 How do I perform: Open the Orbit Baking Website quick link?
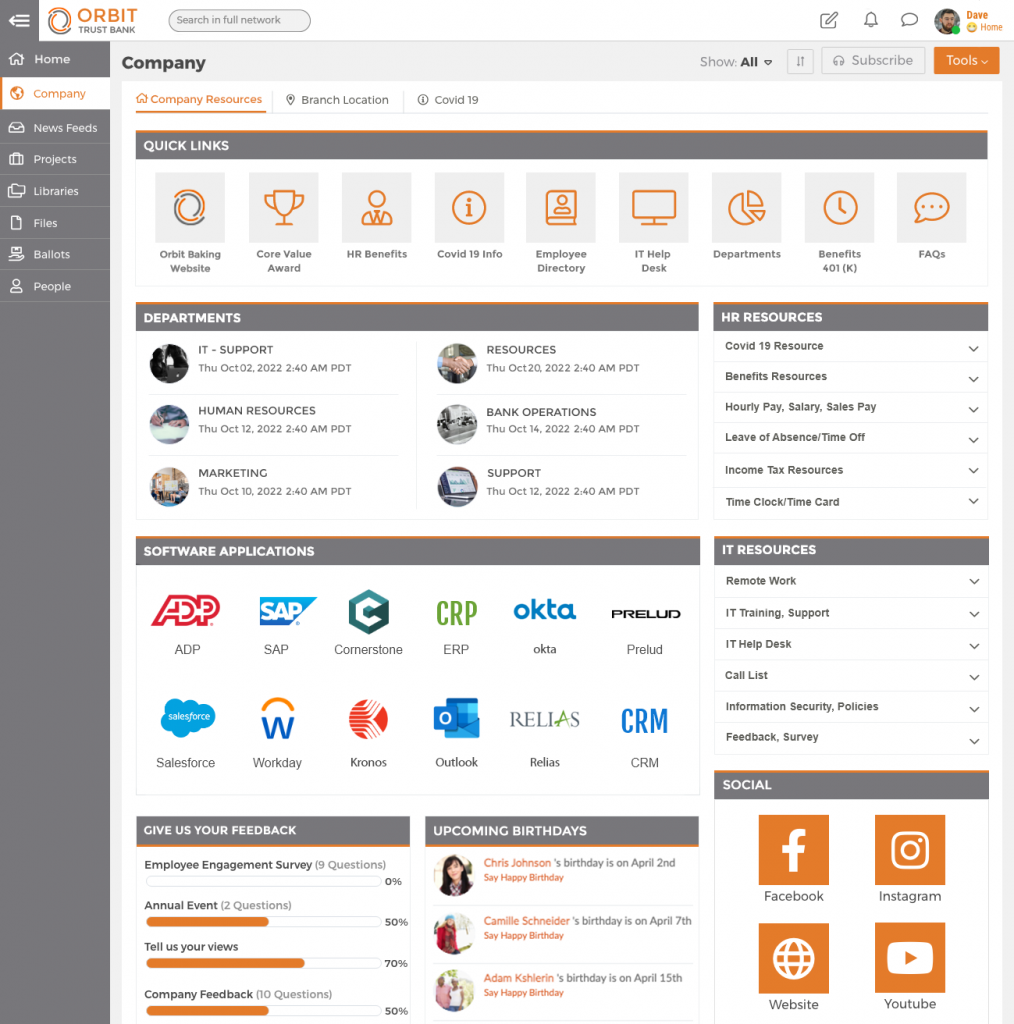tap(190, 207)
